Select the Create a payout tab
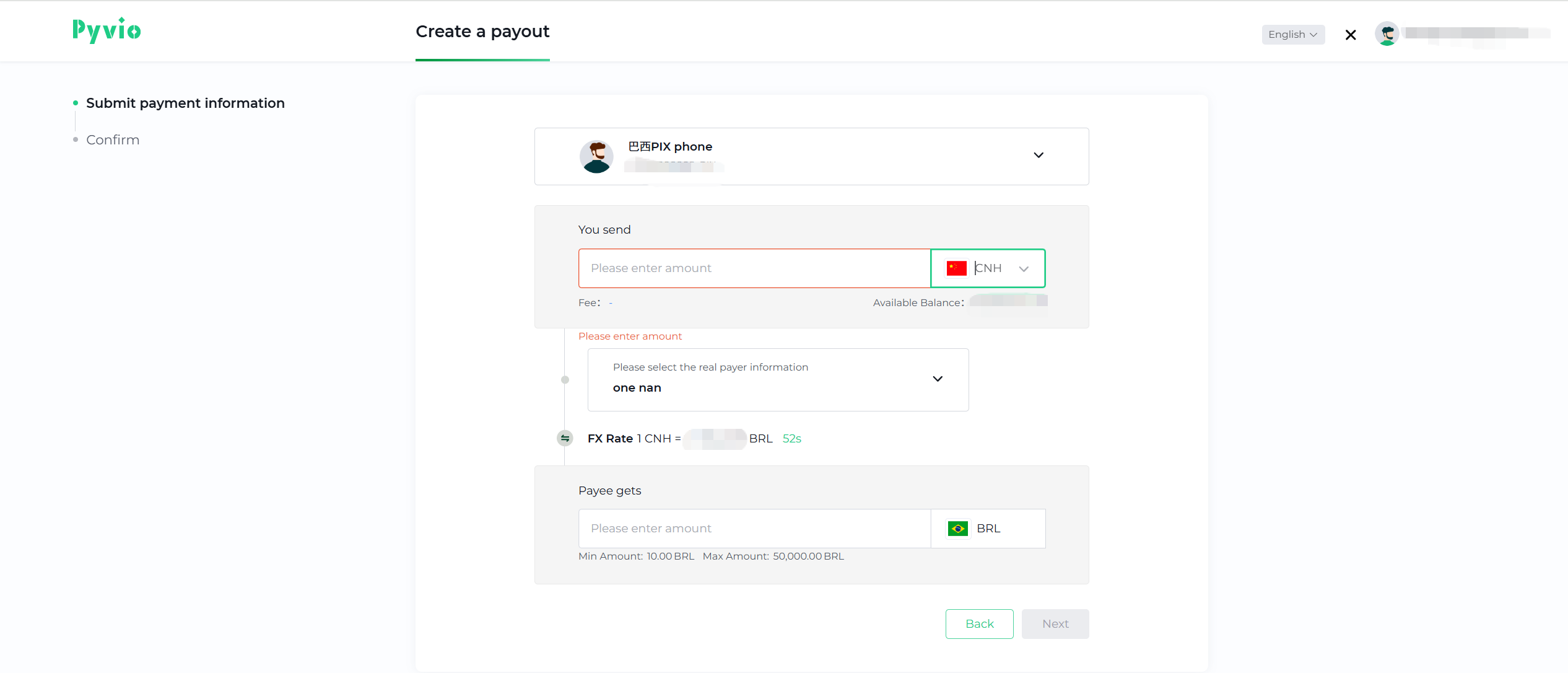Viewport: 1568px width, 673px height. point(482,32)
